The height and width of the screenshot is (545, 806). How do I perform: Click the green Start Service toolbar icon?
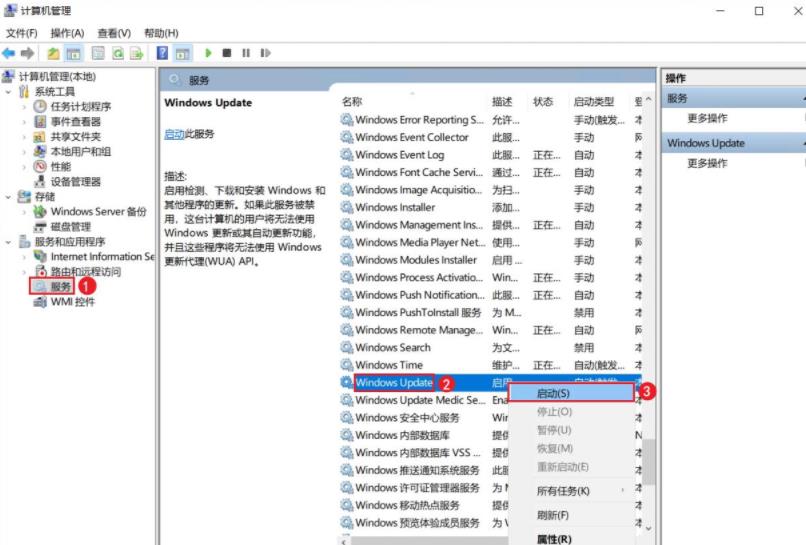click(x=208, y=53)
